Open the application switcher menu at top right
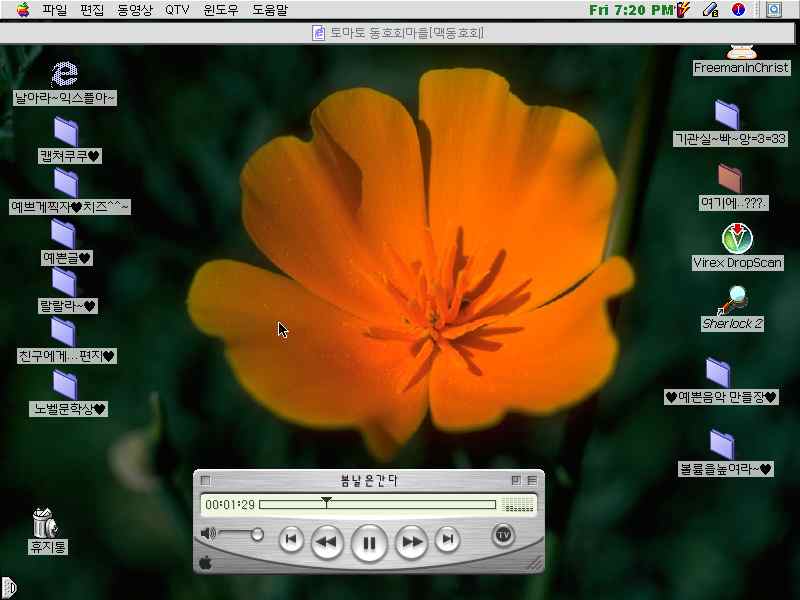 (x=774, y=10)
